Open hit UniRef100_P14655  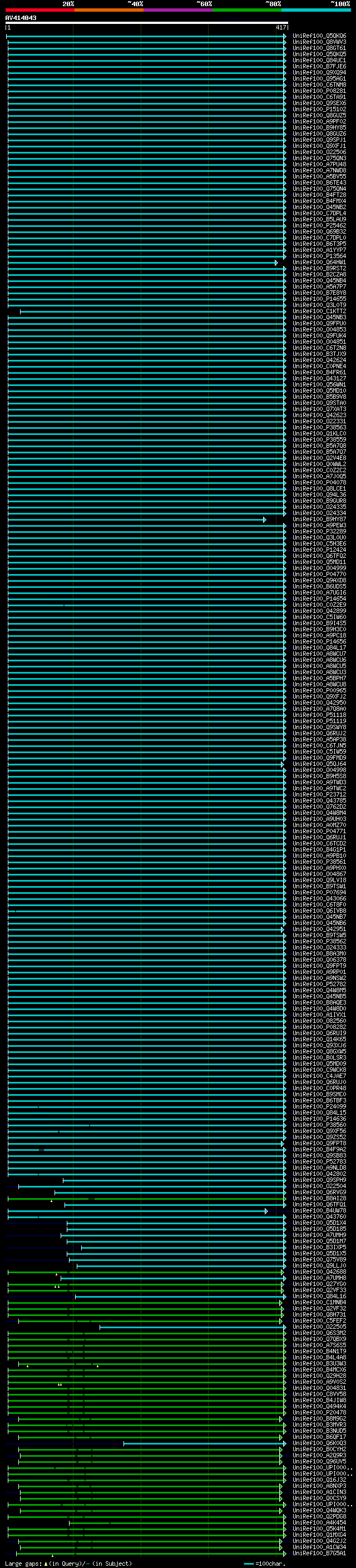319,299
